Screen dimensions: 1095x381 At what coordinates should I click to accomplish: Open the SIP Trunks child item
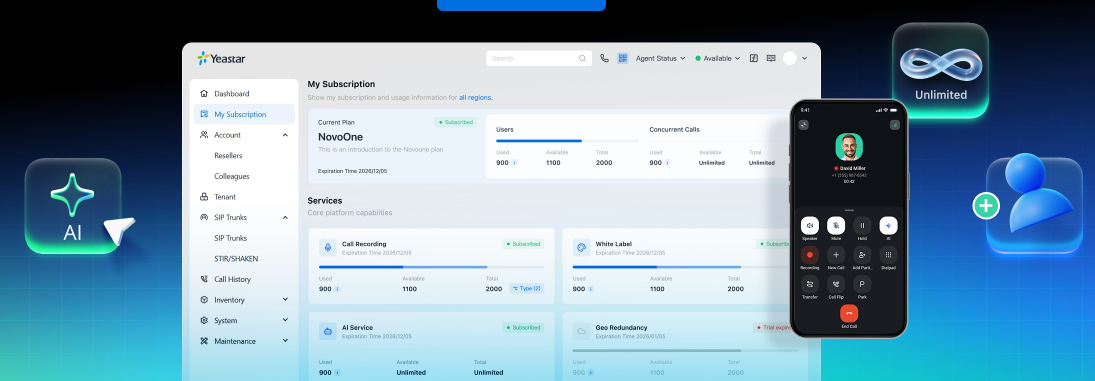230,238
